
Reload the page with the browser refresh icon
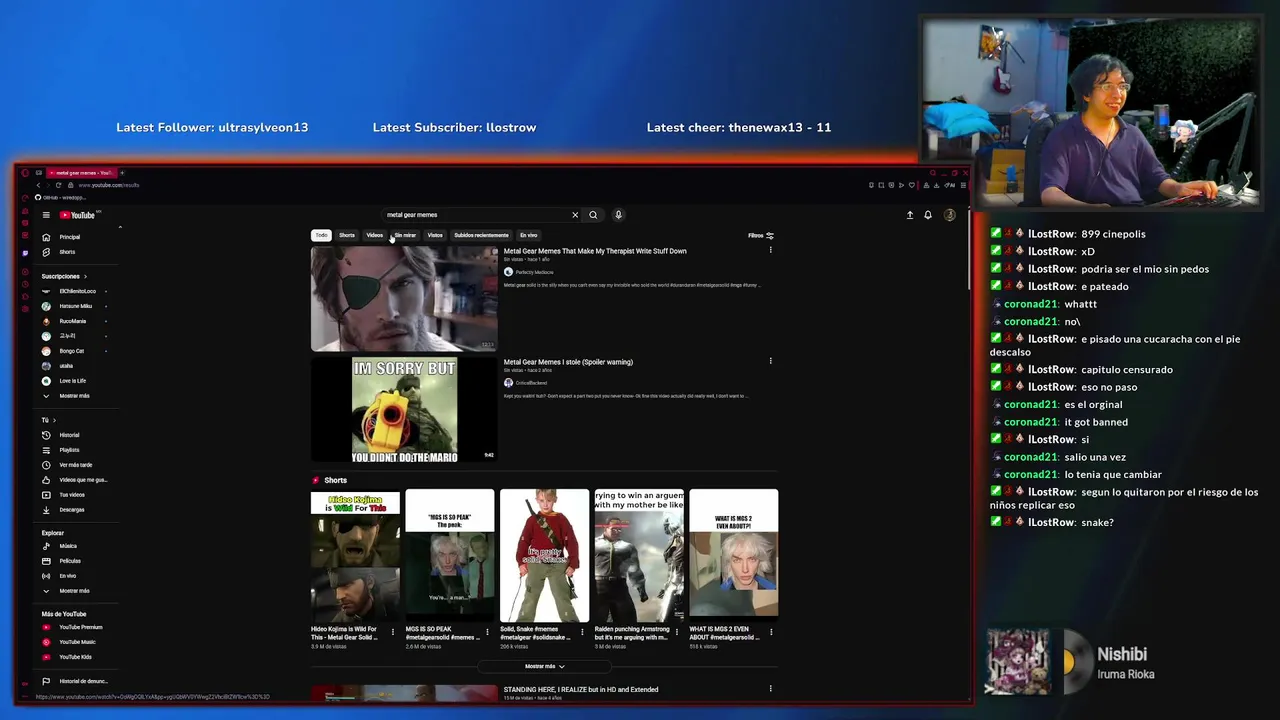pos(58,185)
